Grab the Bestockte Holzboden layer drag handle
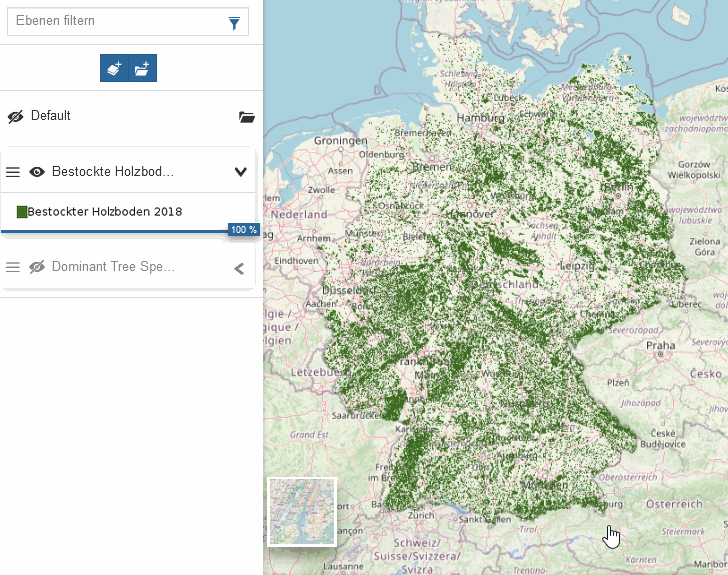The width and height of the screenshot is (728, 575). (13, 172)
